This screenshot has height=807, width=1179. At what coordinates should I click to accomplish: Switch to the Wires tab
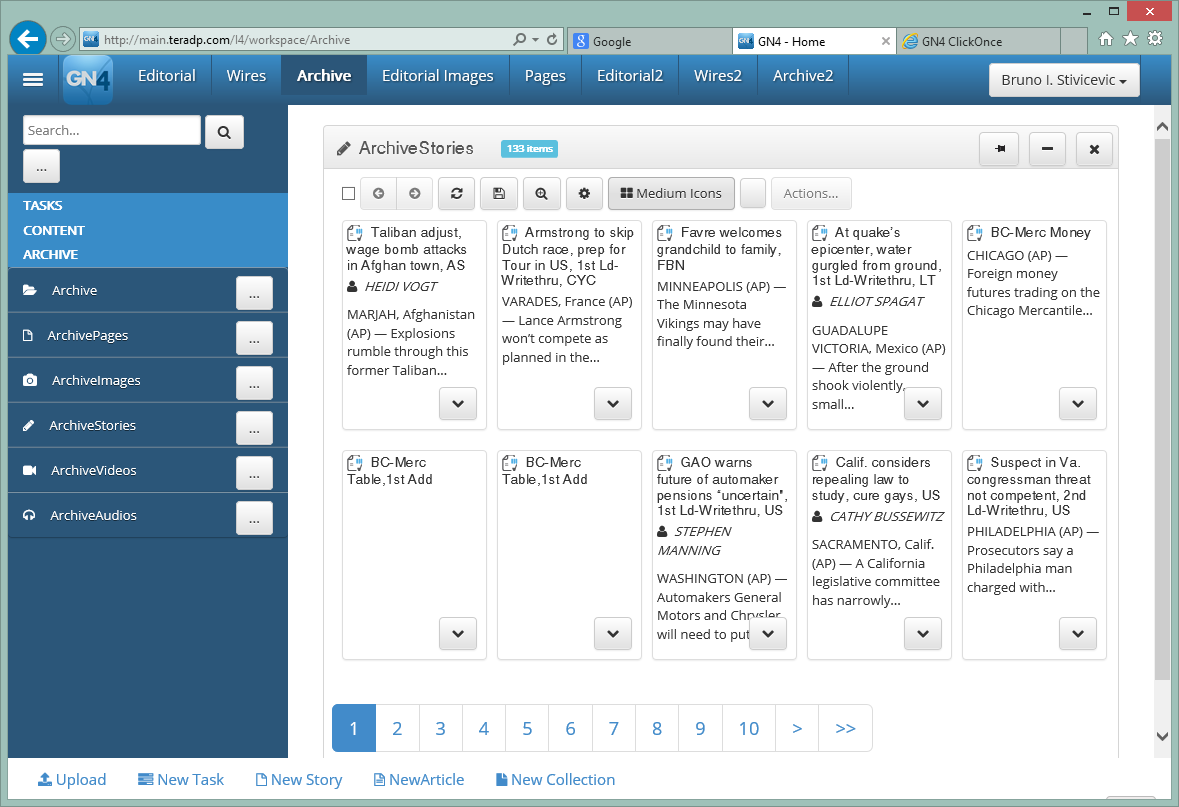246,75
